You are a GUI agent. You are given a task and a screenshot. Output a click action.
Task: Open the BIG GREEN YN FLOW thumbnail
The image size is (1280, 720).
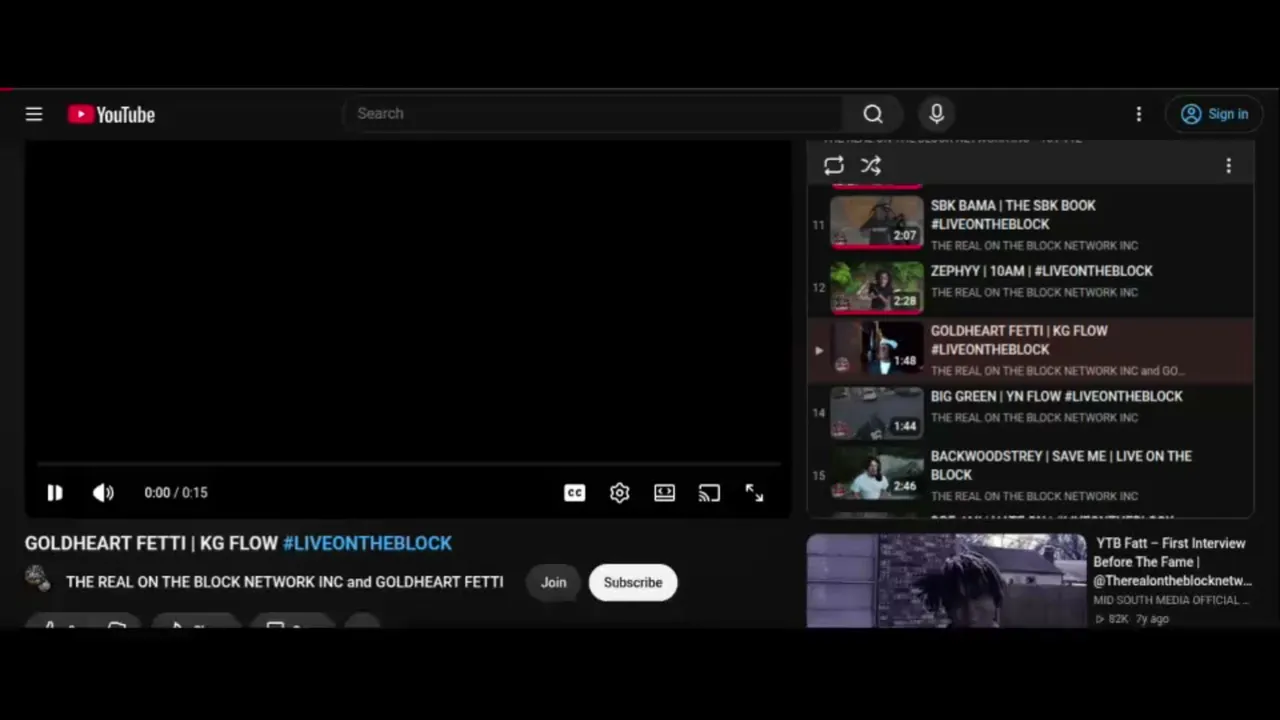(877, 414)
